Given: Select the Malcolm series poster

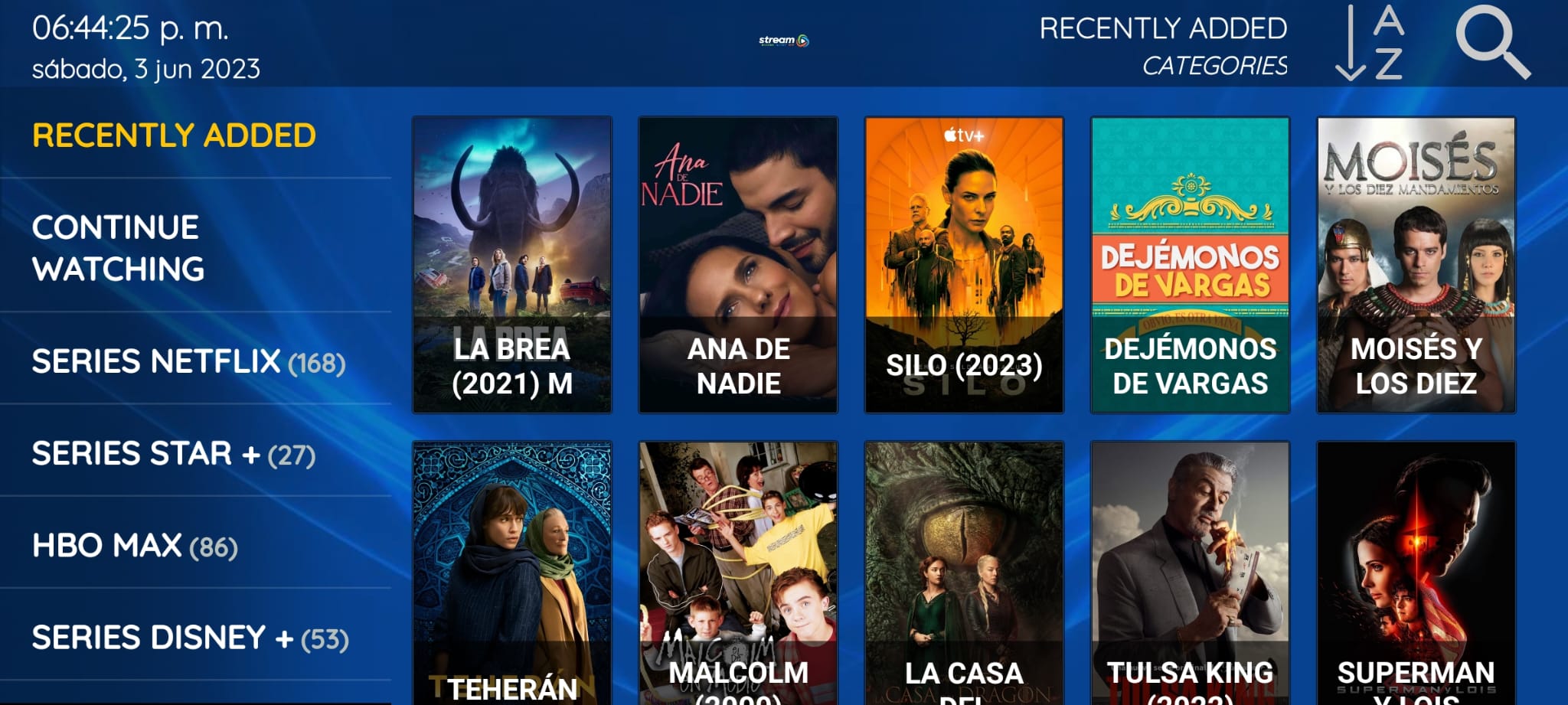Looking at the screenshot, I should click(738, 573).
